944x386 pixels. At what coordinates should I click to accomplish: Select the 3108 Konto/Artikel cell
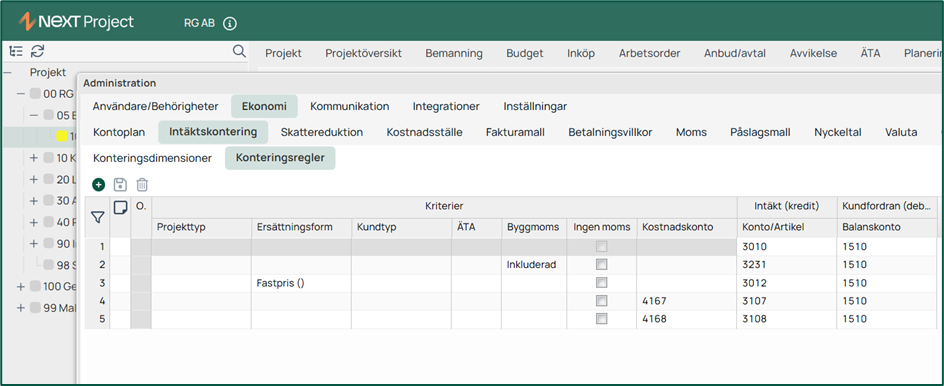(786, 319)
